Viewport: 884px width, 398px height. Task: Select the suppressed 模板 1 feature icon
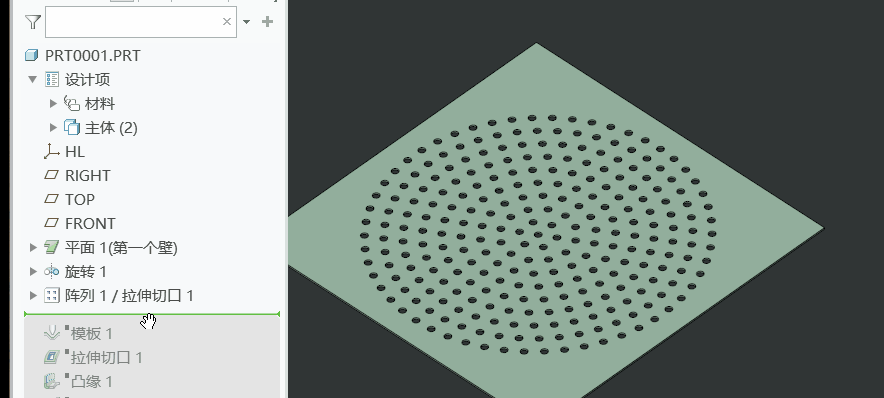[52, 333]
